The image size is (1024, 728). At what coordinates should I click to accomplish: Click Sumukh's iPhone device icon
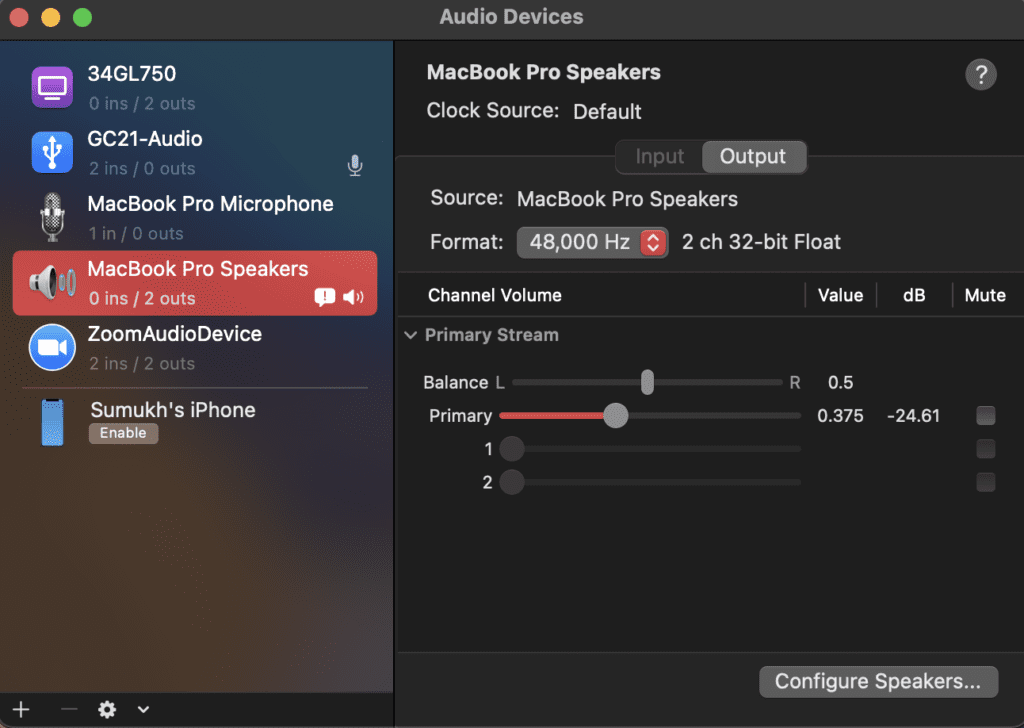pyautogui.click(x=52, y=422)
